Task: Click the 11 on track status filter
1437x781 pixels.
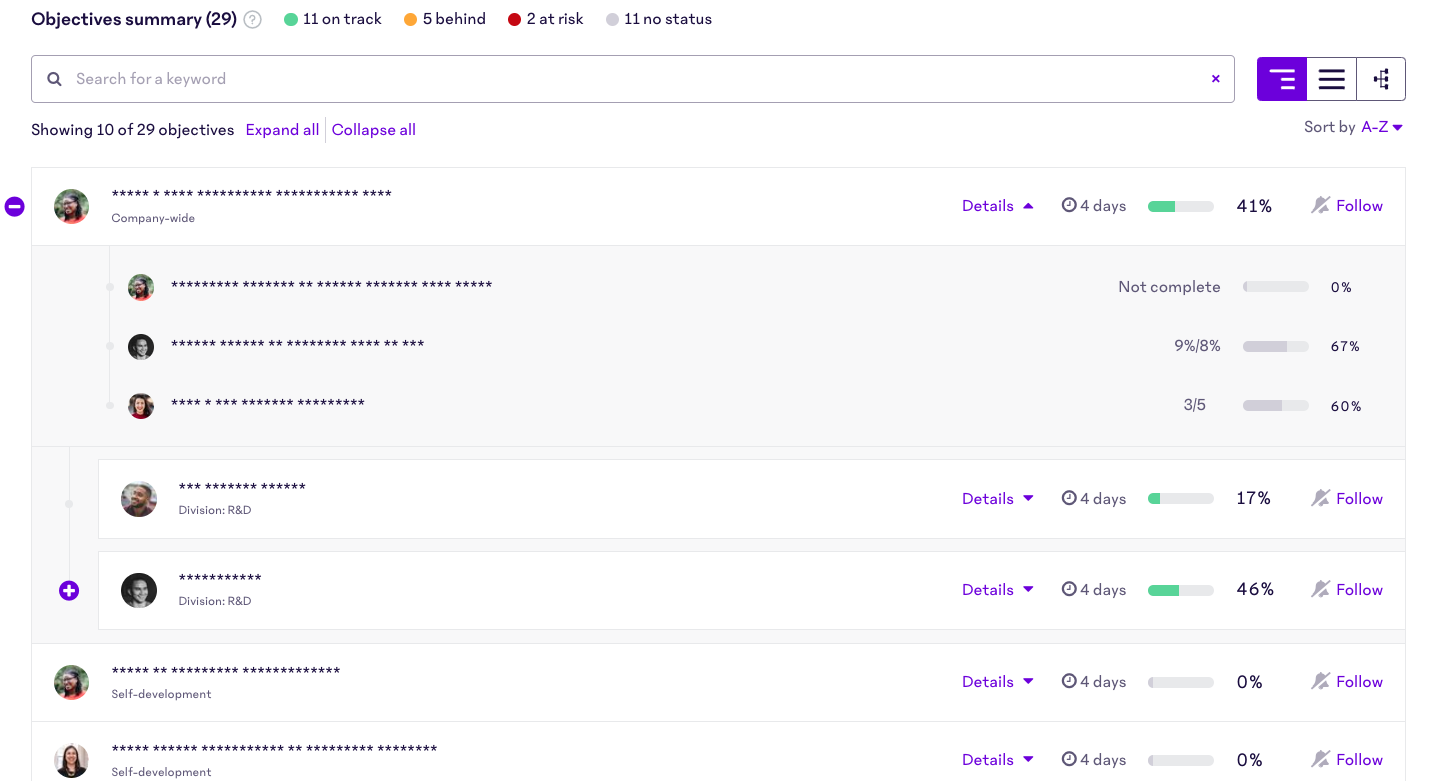Action: (x=332, y=18)
